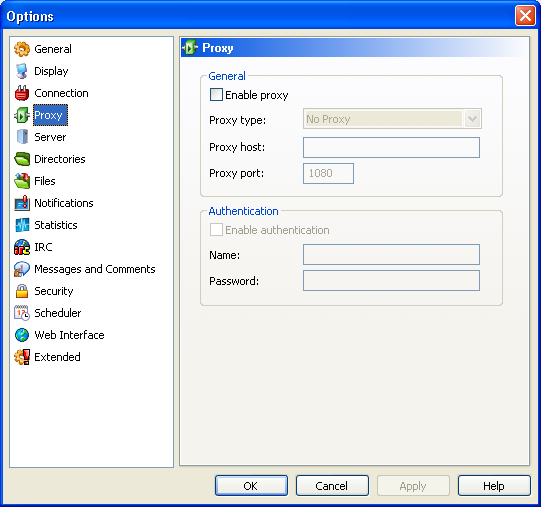541x507 pixels.
Task: Click the Connection plug icon
Action: point(22,93)
